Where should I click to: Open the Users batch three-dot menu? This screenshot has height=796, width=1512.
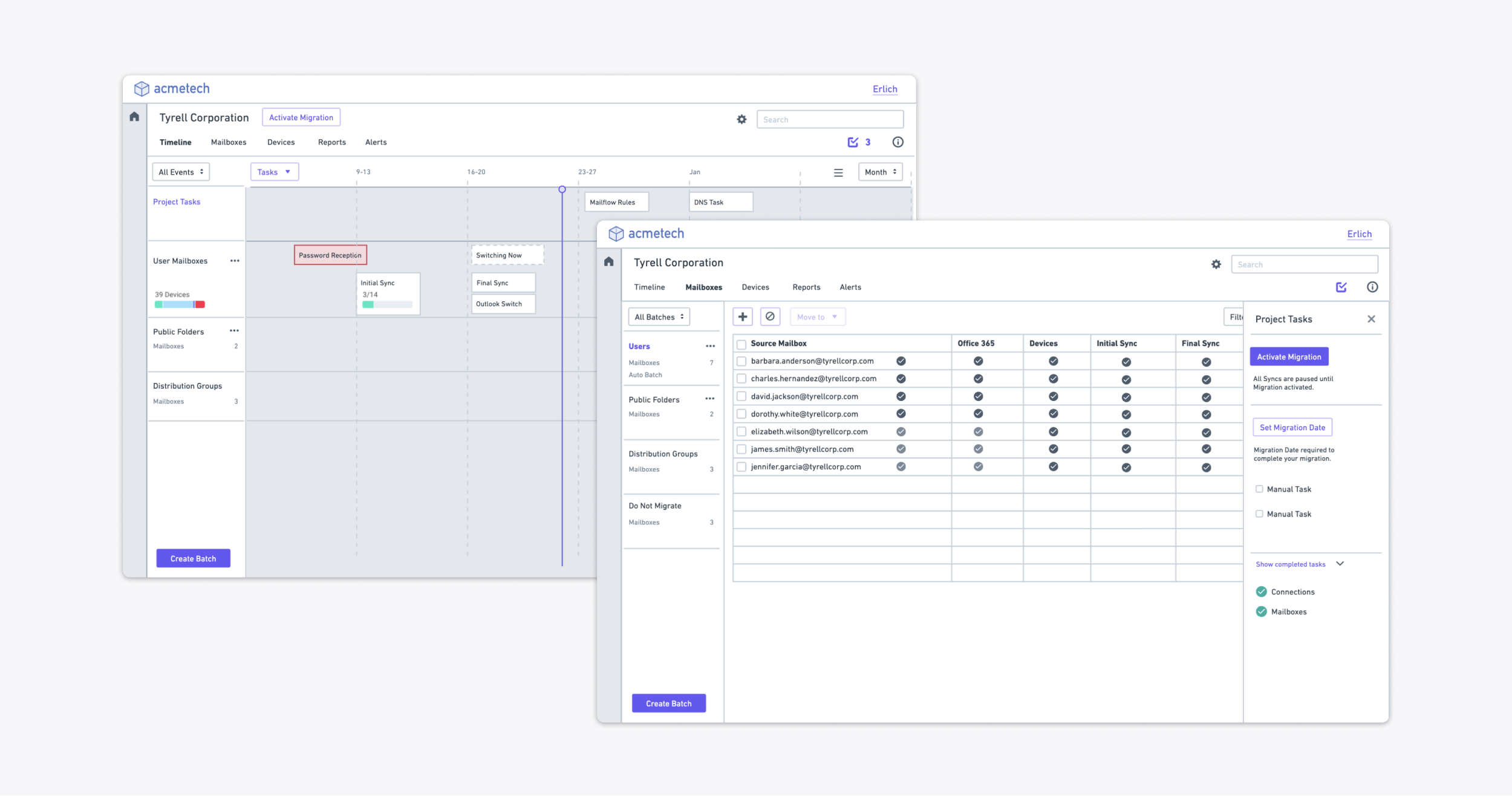coord(710,346)
